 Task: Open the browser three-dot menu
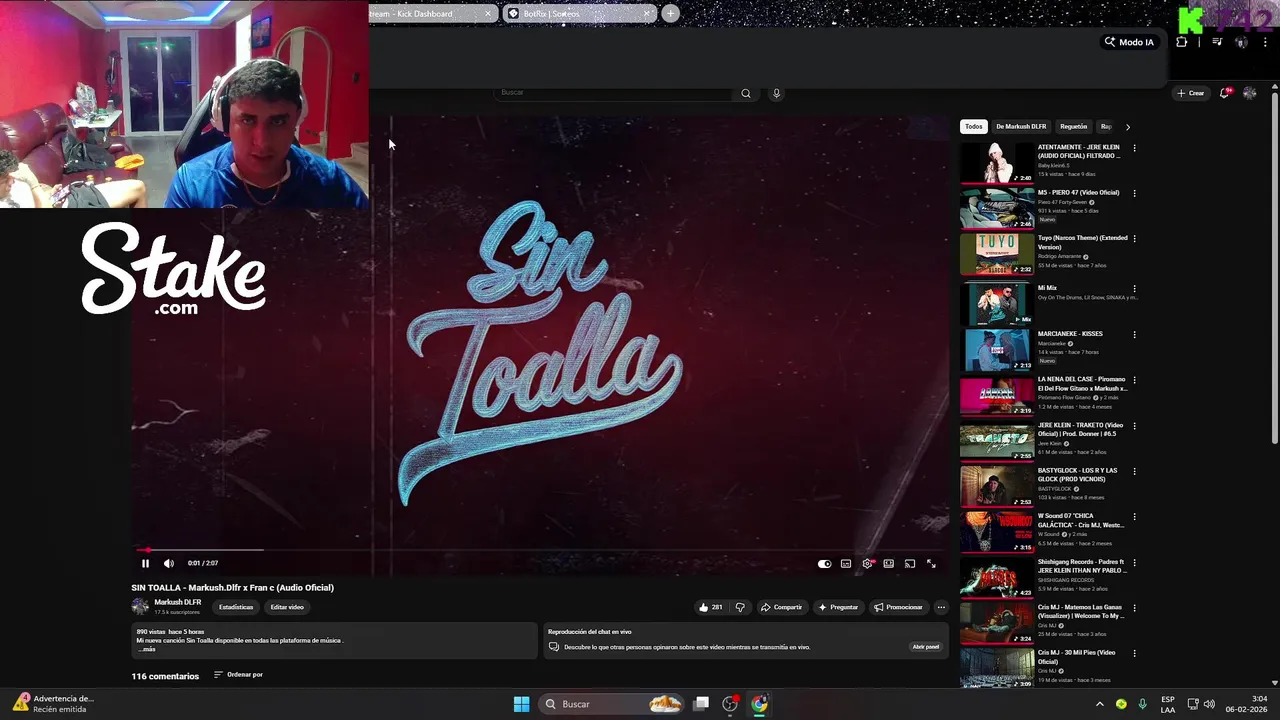[1265, 42]
